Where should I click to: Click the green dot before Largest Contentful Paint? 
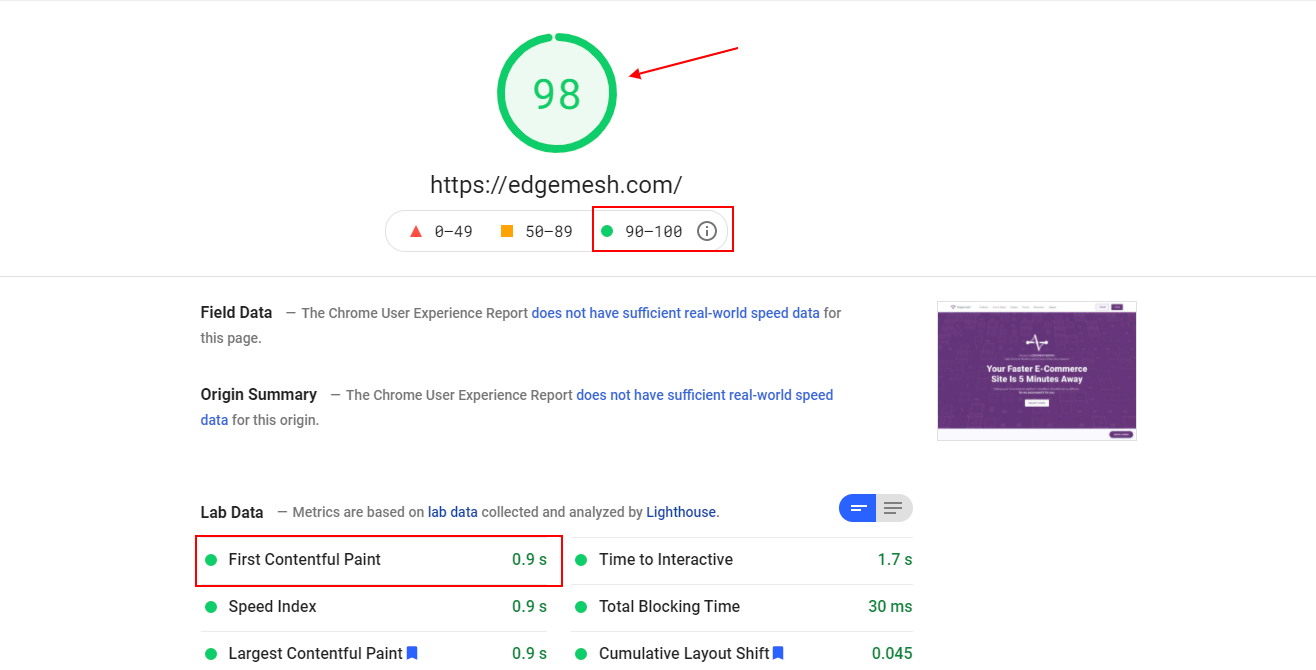[211, 654]
